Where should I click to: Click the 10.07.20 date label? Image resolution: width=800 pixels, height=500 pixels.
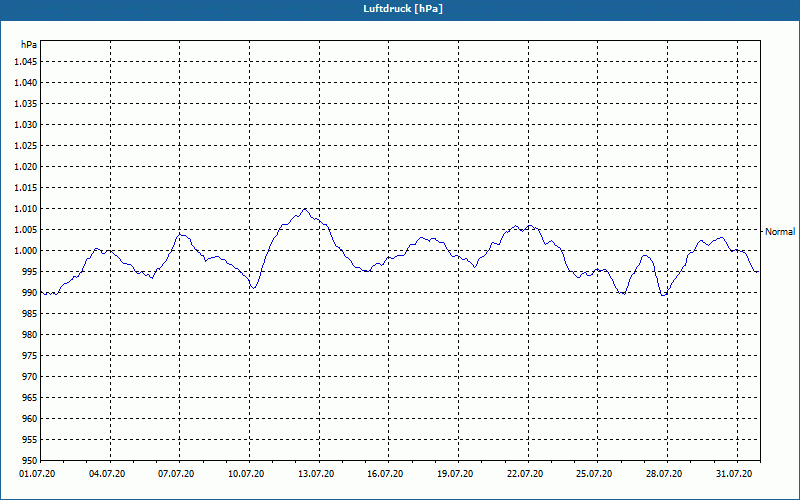pyautogui.click(x=246, y=474)
